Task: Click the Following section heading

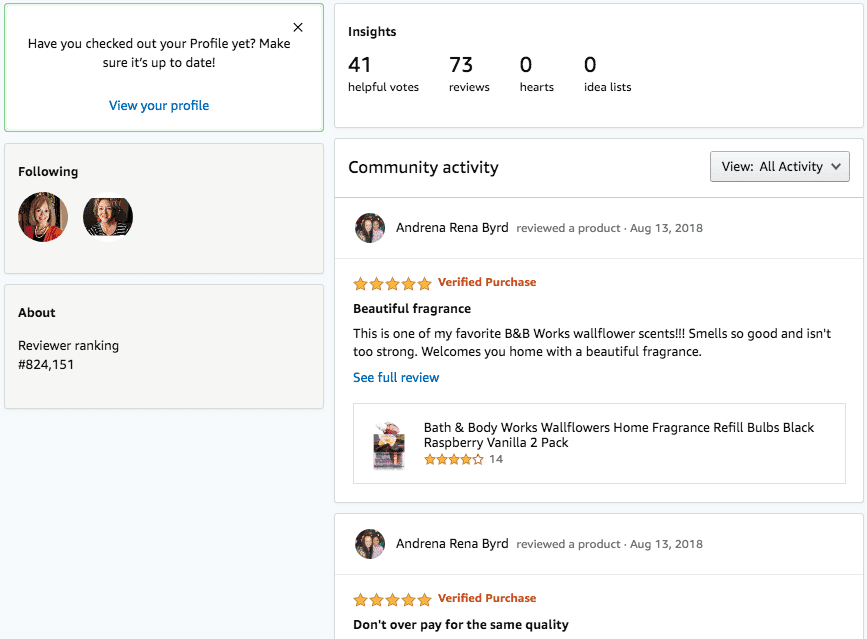Action: [x=48, y=172]
